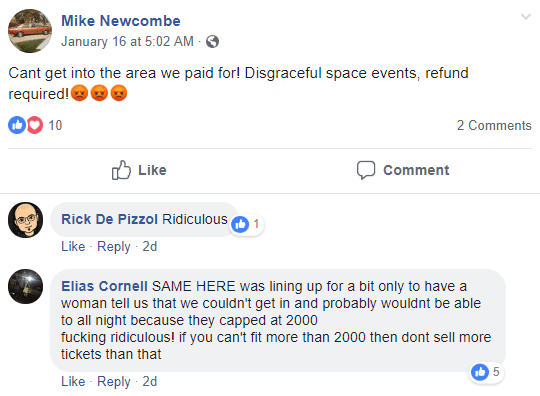Open Rick De Pizzol's profile name

[110, 219]
